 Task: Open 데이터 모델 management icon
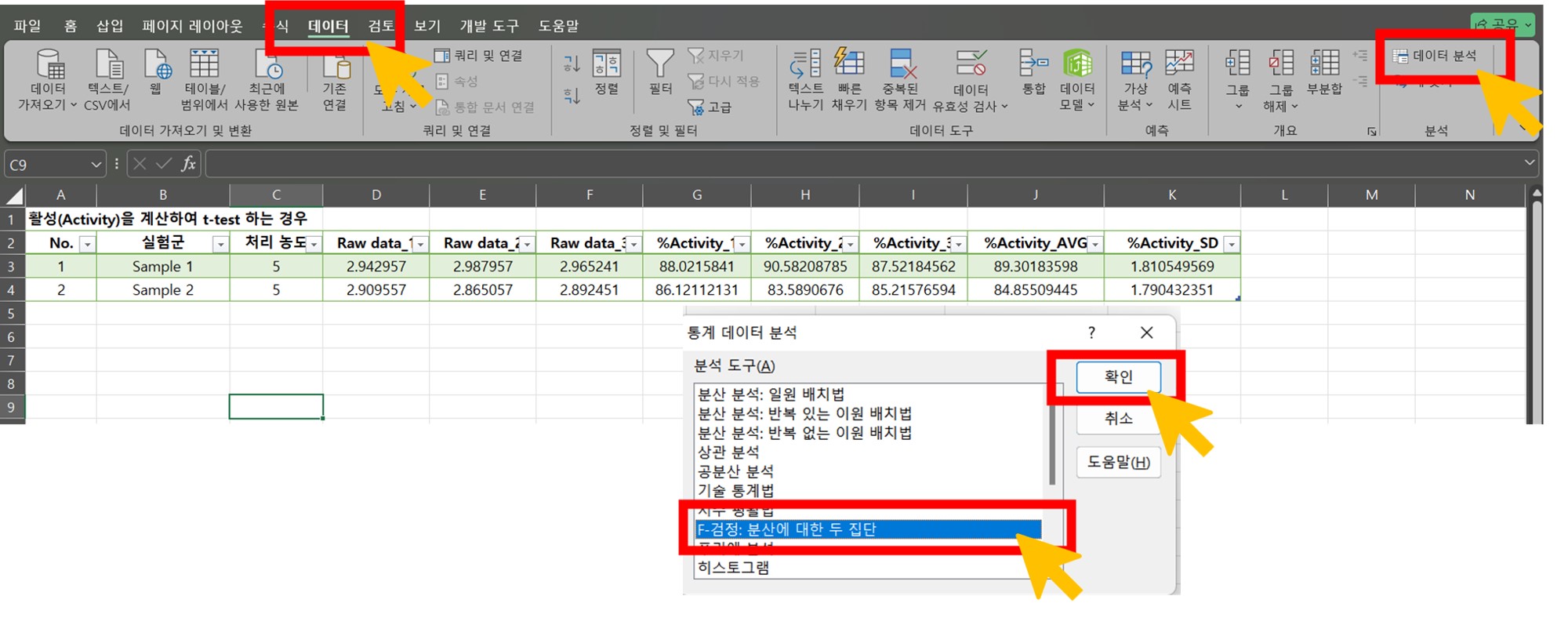pyautogui.click(x=1077, y=79)
